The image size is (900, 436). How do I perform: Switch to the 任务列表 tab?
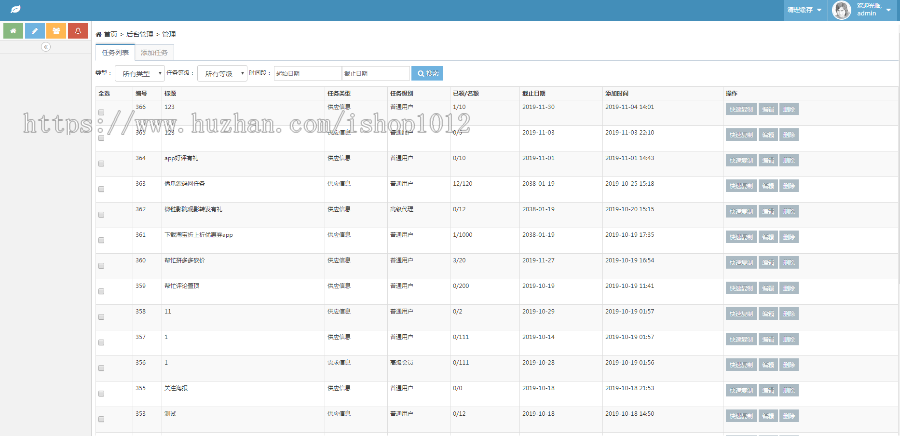115,53
